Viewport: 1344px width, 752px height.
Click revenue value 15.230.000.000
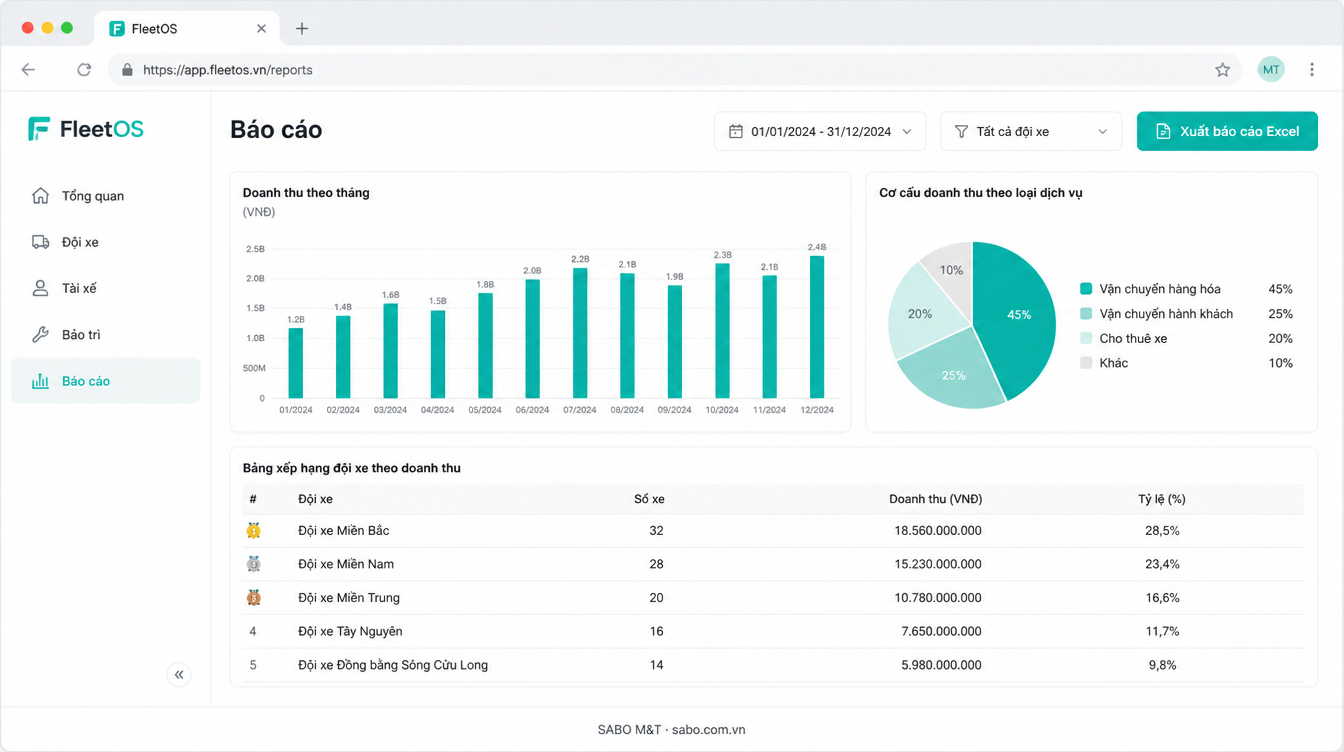[x=938, y=564]
